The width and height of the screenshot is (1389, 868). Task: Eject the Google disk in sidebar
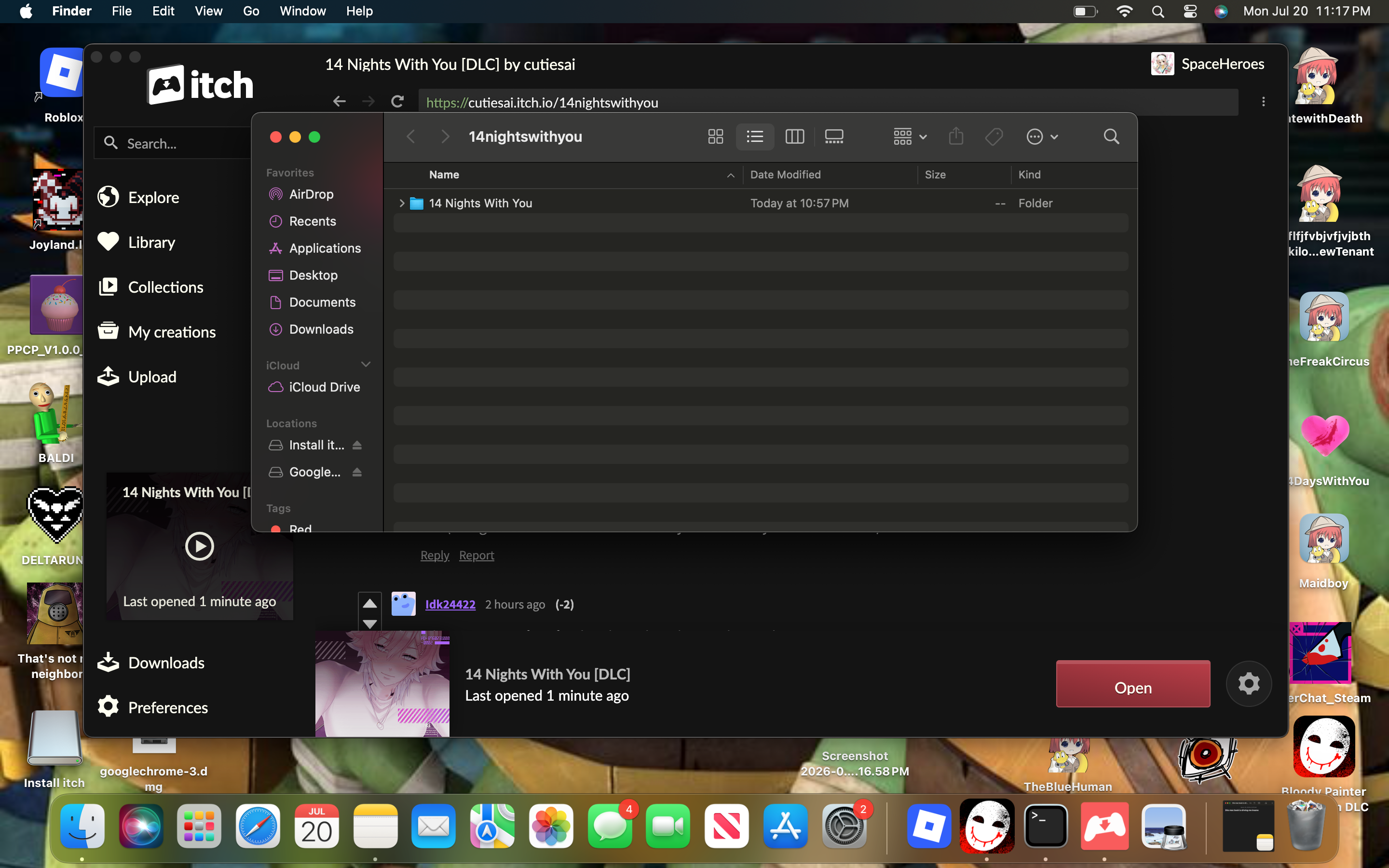point(357,472)
